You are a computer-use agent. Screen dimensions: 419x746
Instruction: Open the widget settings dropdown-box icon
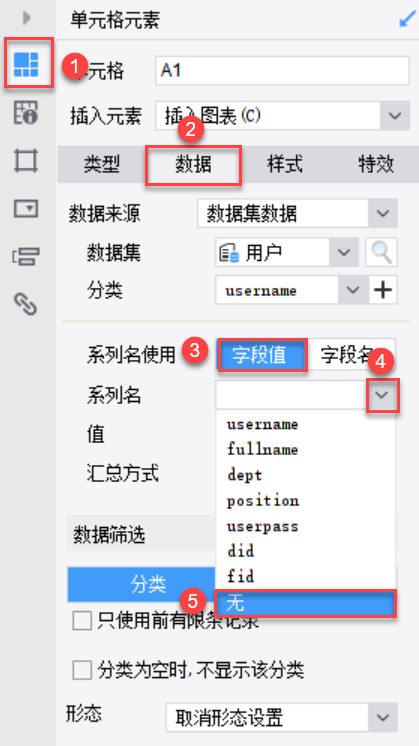click(x=26, y=208)
